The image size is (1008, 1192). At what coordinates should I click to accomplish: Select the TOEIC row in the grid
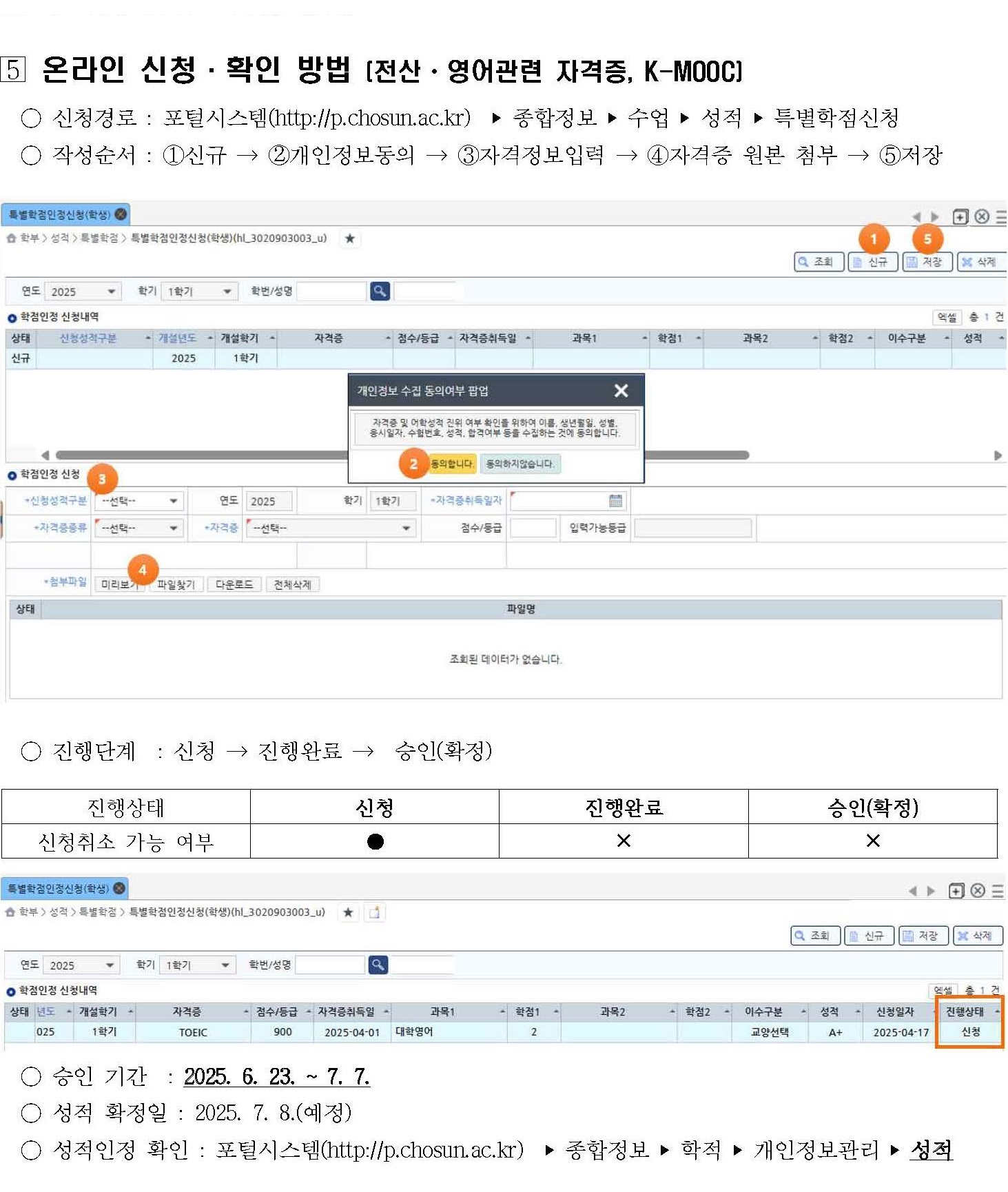(x=193, y=1032)
